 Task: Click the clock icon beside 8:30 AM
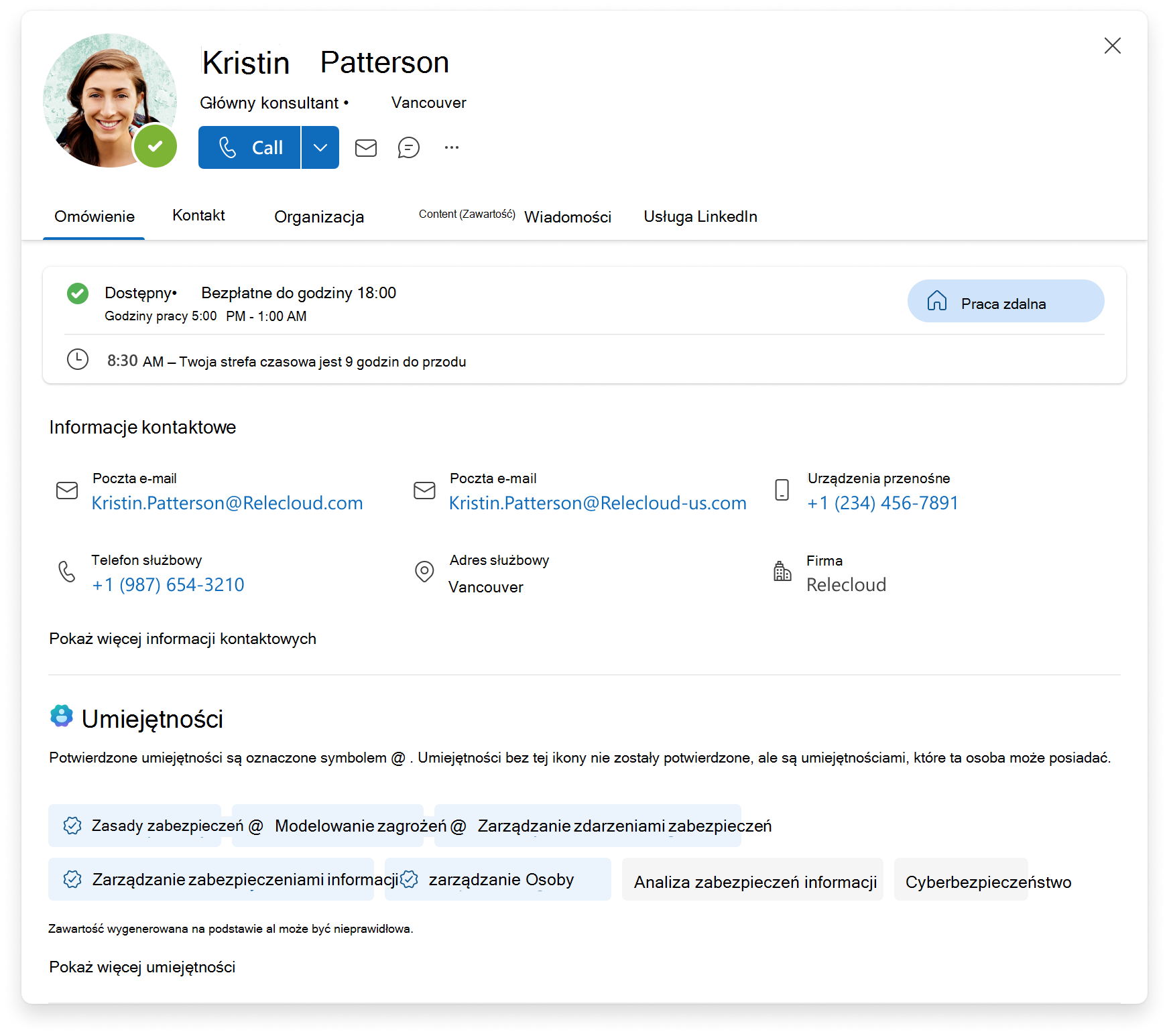[x=78, y=359]
